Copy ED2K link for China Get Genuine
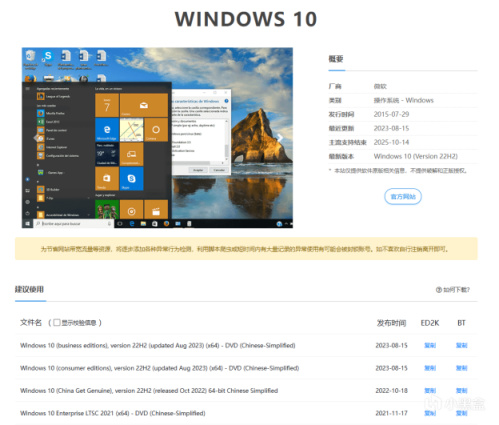This screenshot has width=499, height=425. pyautogui.click(x=430, y=391)
